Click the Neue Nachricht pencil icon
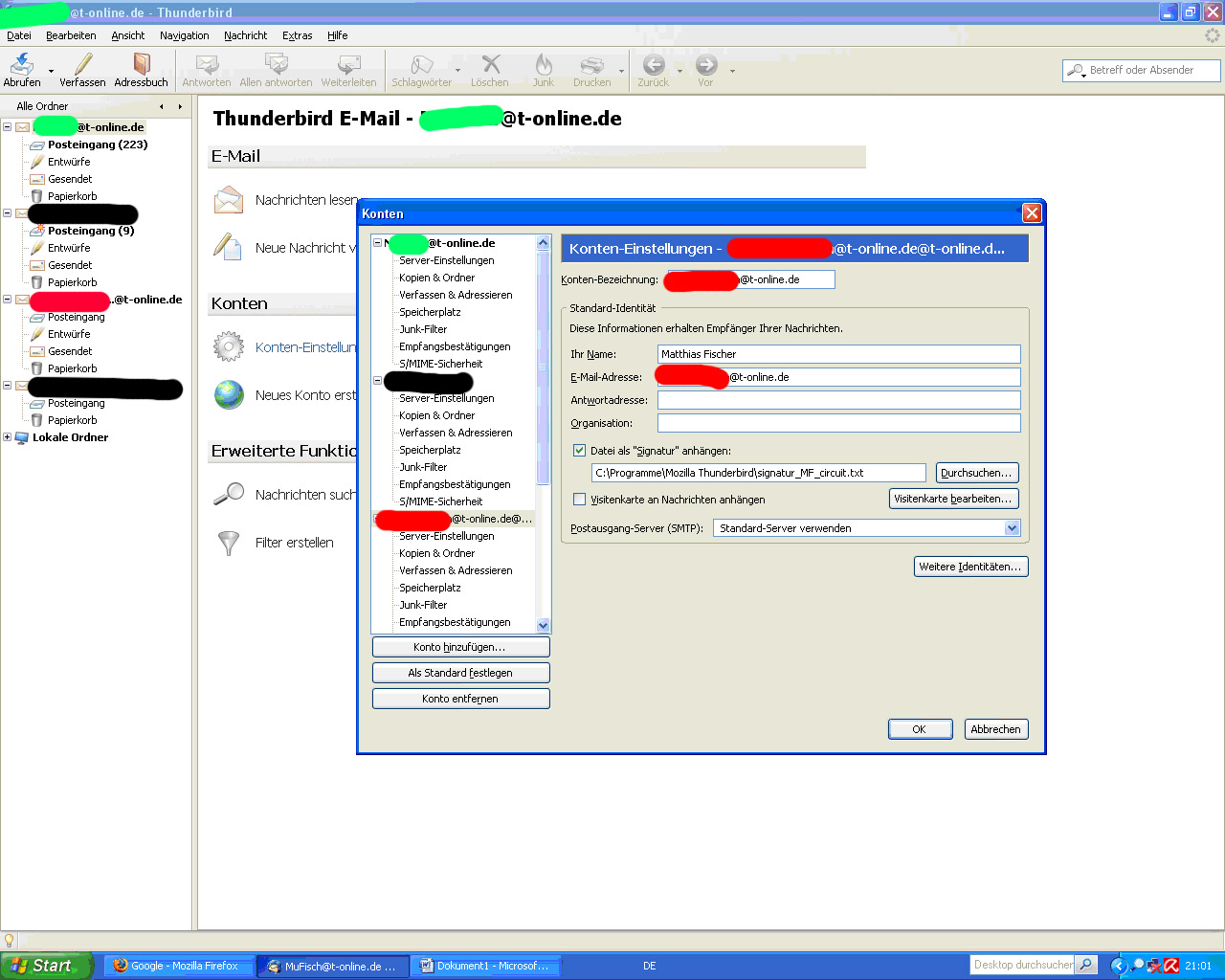 228,247
